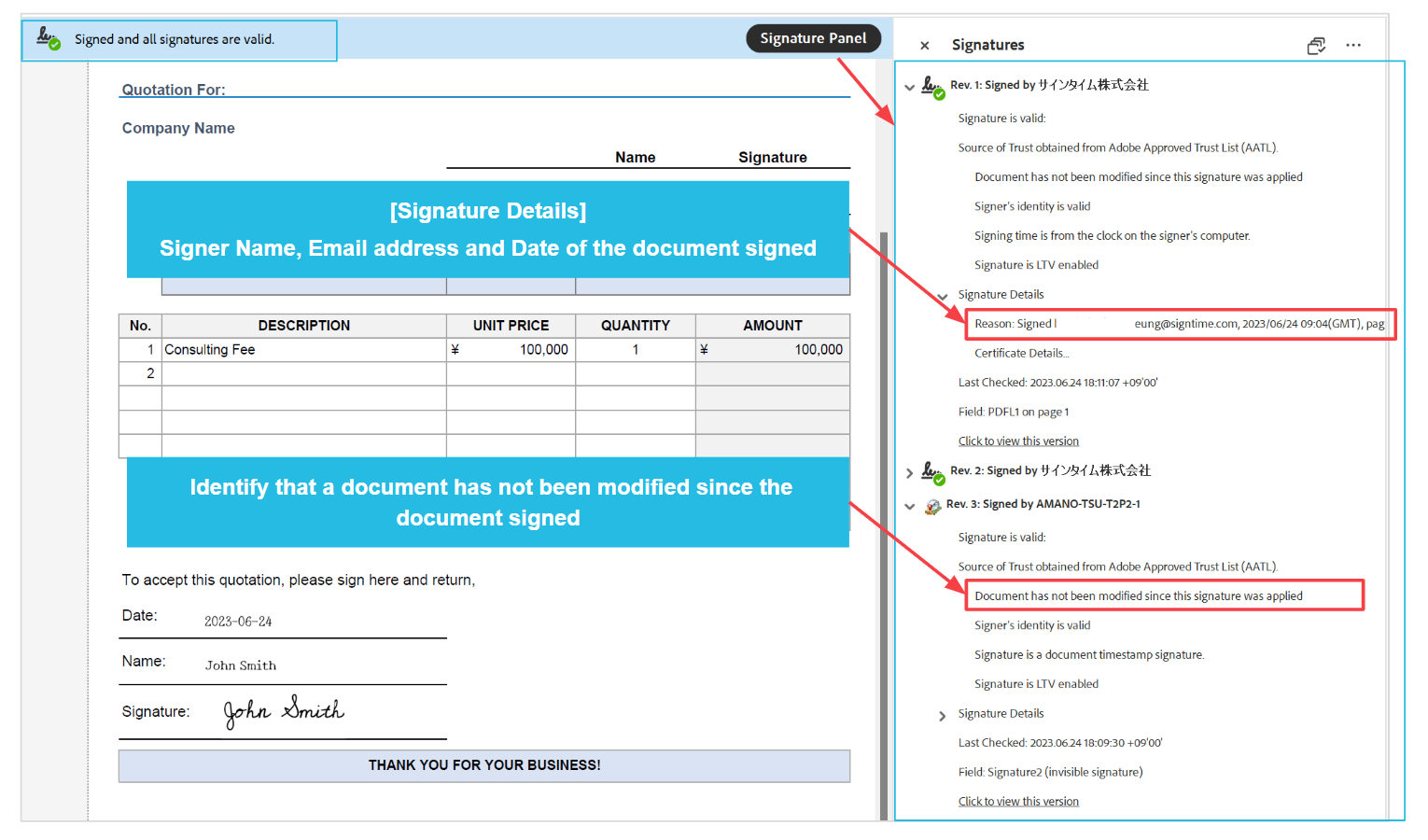1428x840 pixels.
Task: Open Certificate Details under Rev. 1
Action: pos(1022,353)
